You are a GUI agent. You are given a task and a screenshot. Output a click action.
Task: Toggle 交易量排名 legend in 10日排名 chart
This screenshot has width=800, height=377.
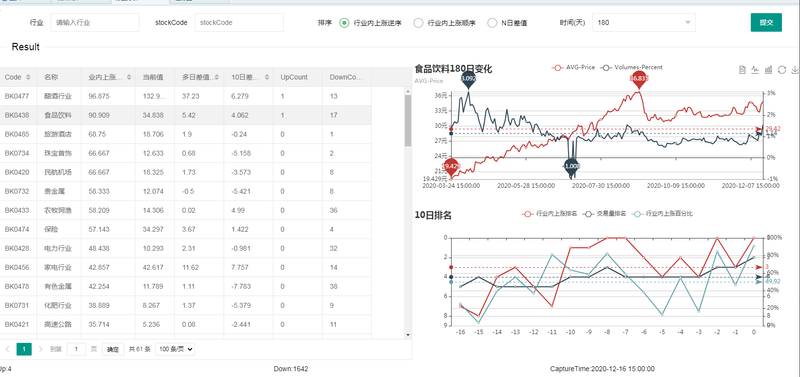coord(605,214)
